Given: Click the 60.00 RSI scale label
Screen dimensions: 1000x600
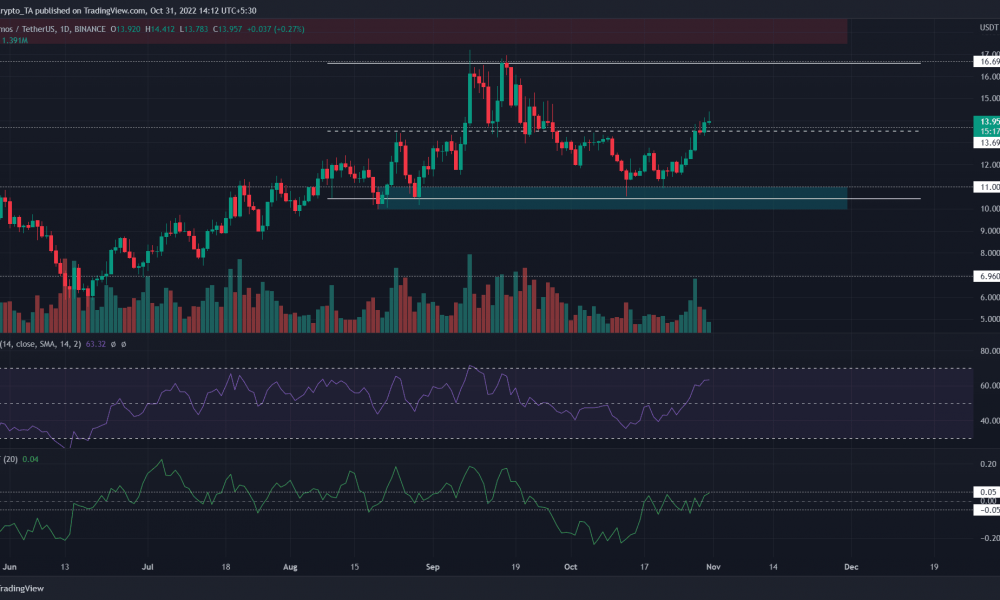Looking at the screenshot, I should [x=990, y=385].
